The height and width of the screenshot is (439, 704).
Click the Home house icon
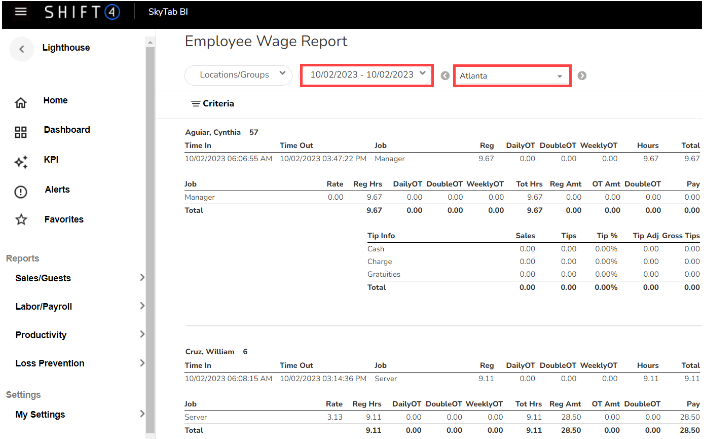click(x=21, y=102)
